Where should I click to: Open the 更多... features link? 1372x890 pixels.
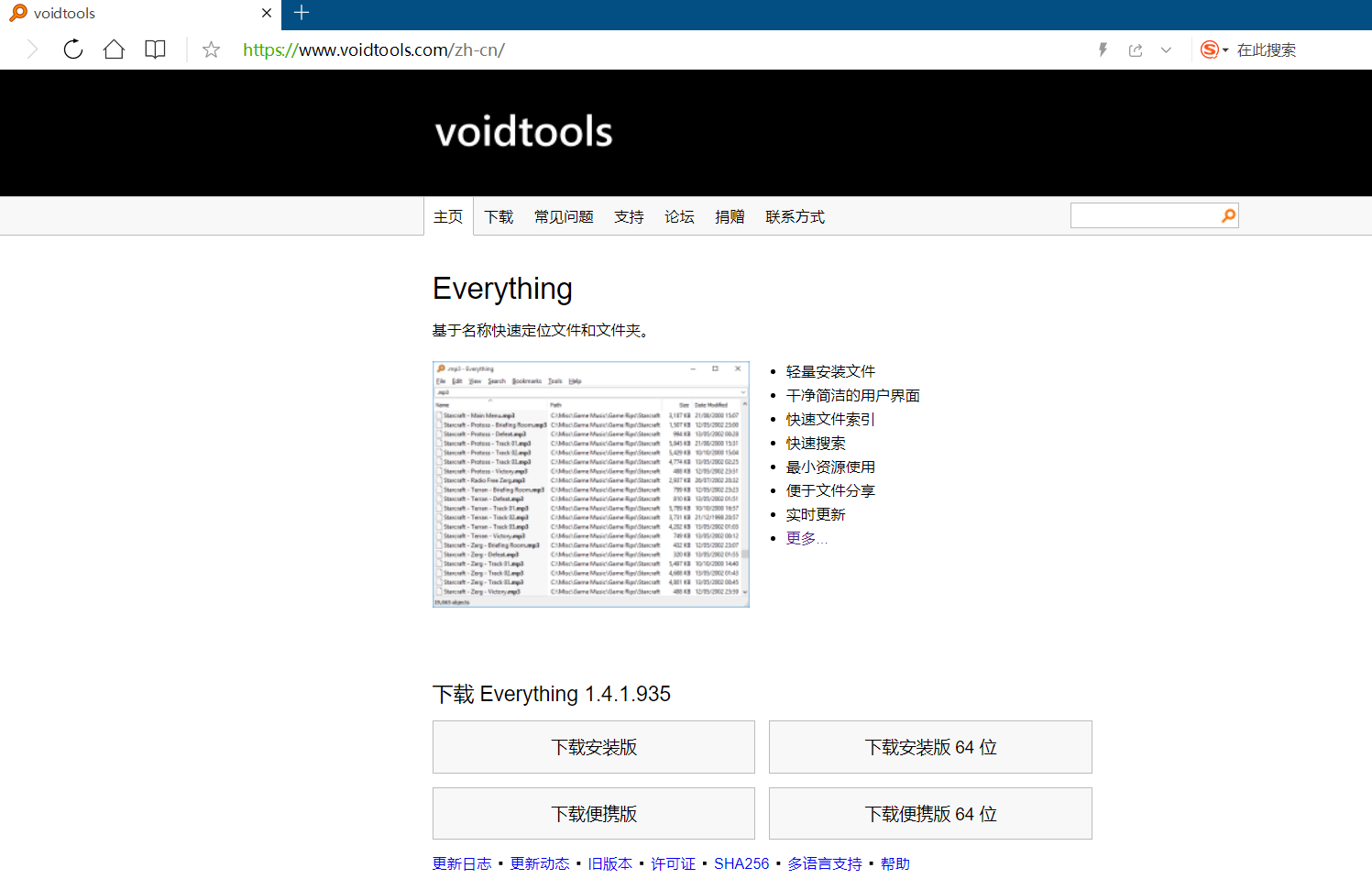click(x=807, y=538)
